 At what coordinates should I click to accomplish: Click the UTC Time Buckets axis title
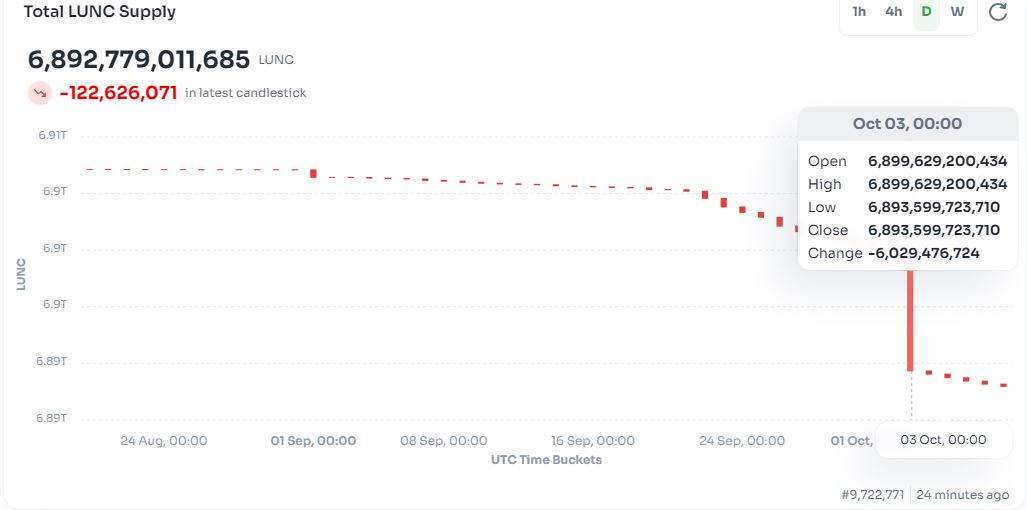coord(546,460)
